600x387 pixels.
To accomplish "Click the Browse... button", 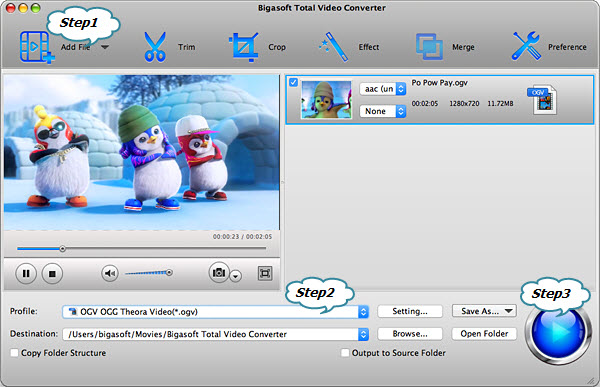I will pyautogui.click(x=410, y=334).
